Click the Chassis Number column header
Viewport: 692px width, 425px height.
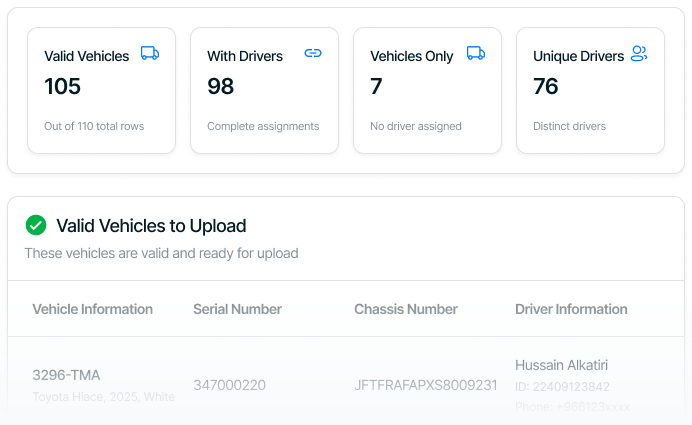click(405, 309)
